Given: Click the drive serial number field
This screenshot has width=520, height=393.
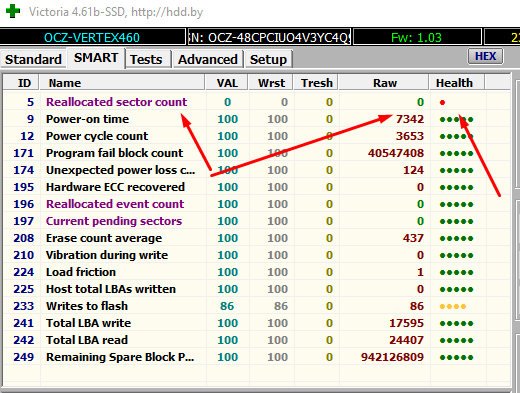Looking at the screenshot, I should [269, 37].
